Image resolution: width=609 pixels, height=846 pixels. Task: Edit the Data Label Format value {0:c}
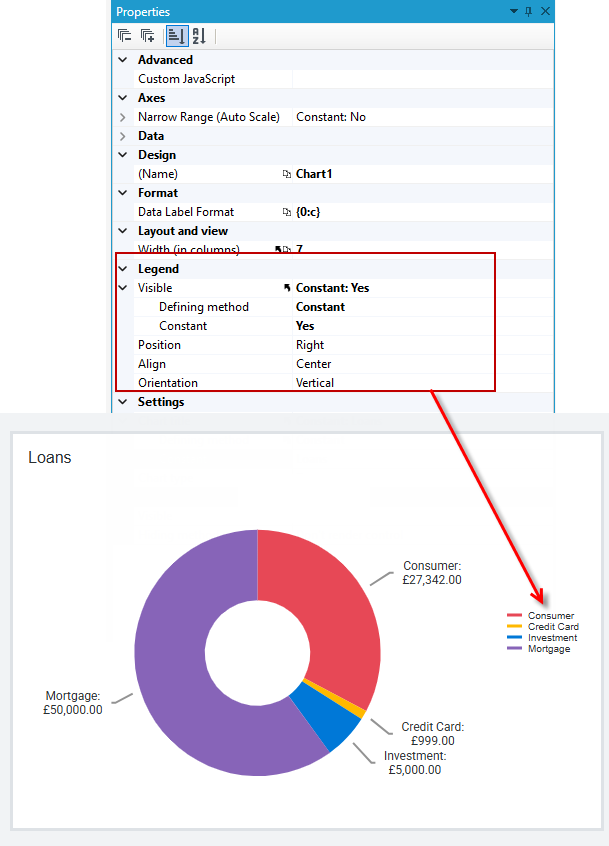pyautogui.click(x=308, y=212)
